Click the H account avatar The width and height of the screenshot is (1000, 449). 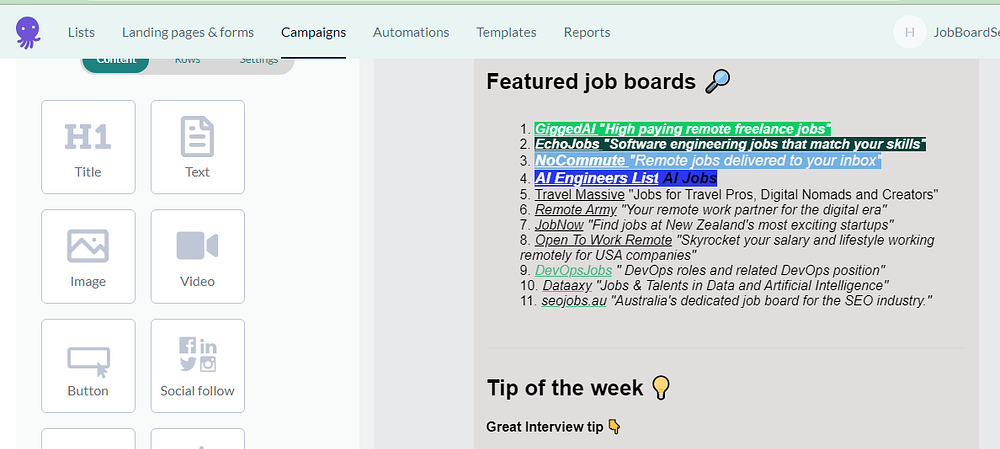[909, 32]
